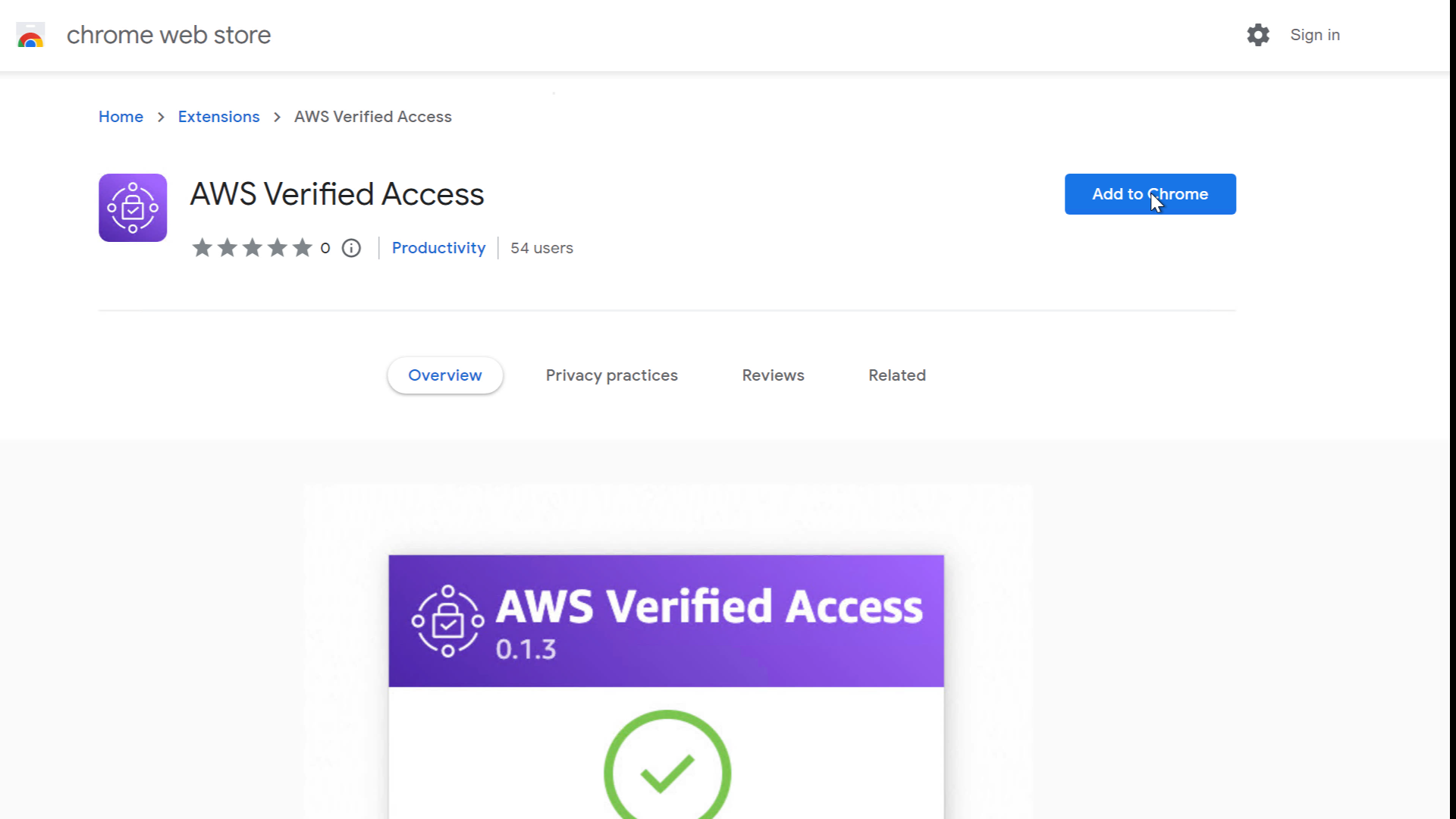Screen dimensions: 1456x819
Task: Click Sign in
Action: coord(1315,35)
